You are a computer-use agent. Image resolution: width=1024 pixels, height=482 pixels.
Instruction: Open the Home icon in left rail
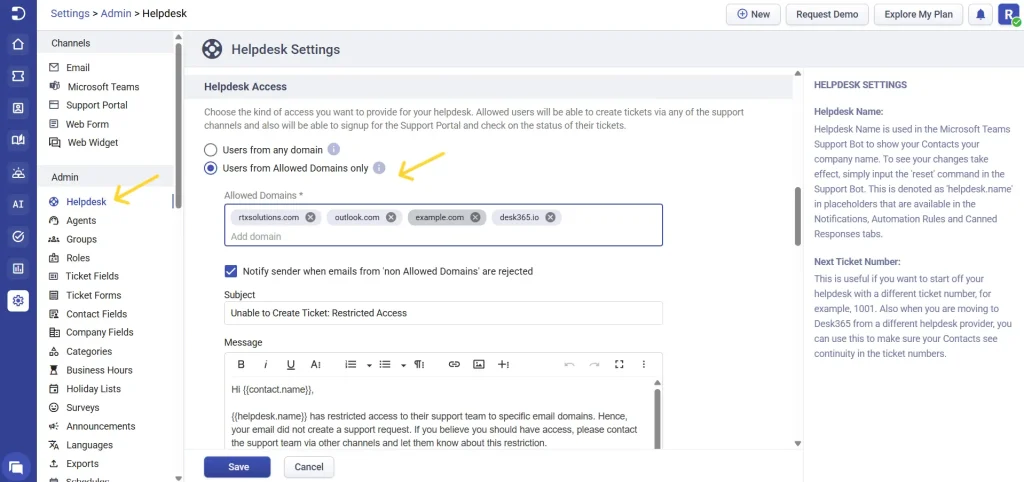[18, 44]
